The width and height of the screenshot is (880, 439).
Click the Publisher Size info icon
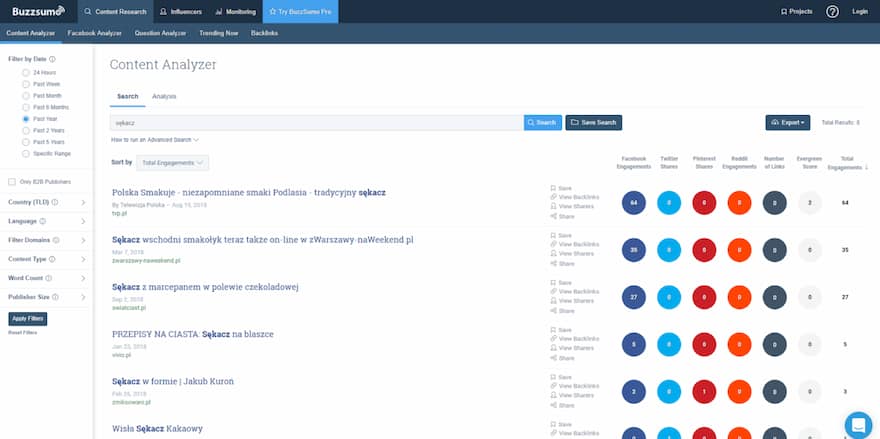tap(56, 297)
